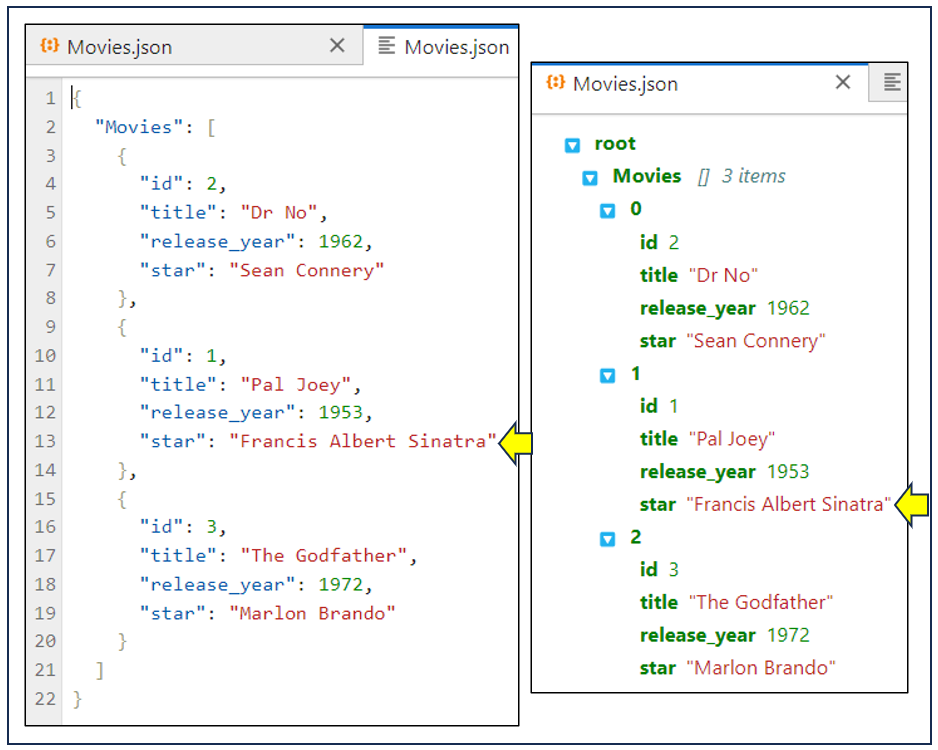Click the partially visible tab icon at far right
This screenshot has width=938, height=750.
click(x=893, y=83)
